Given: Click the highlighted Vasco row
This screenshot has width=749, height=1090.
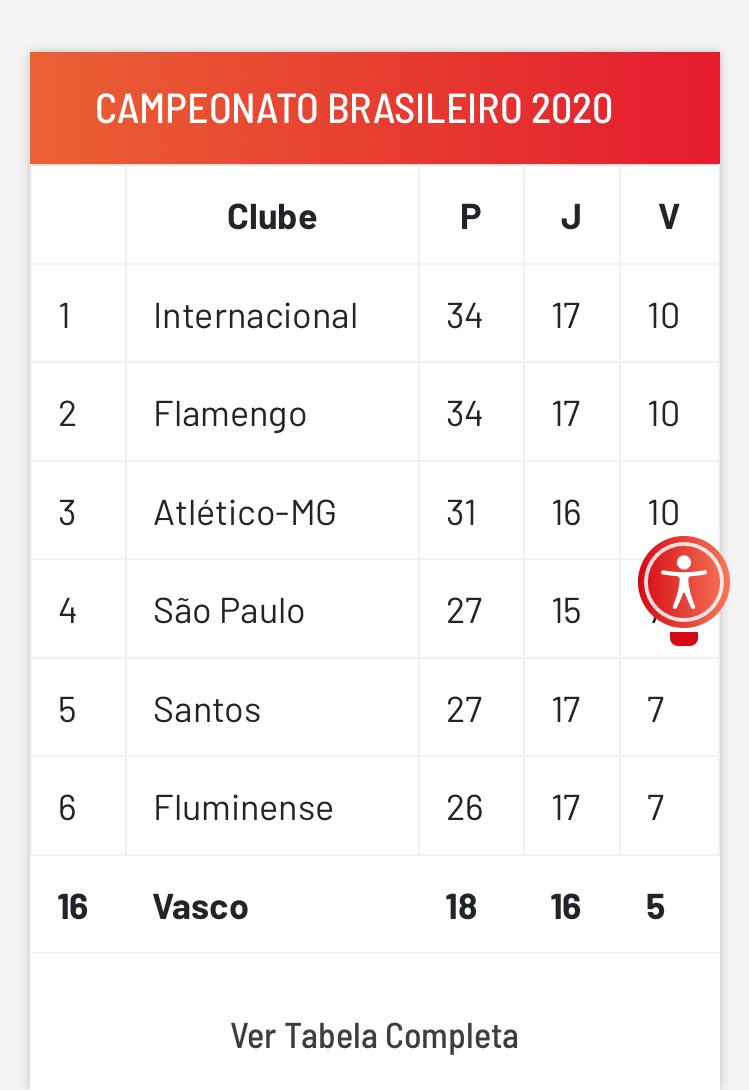Looking at the screenshot, I should coord(201,907).
